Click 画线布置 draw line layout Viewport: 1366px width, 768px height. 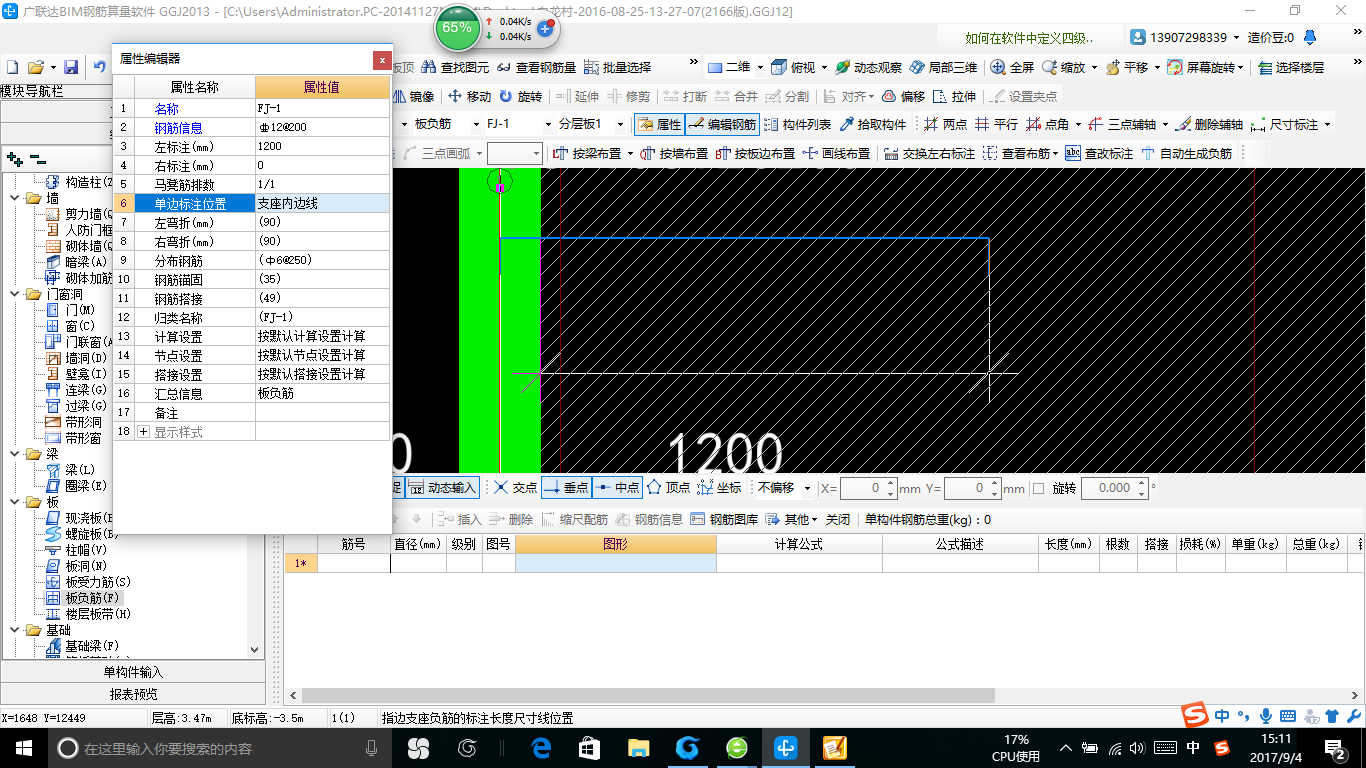(x=836, y=153)
